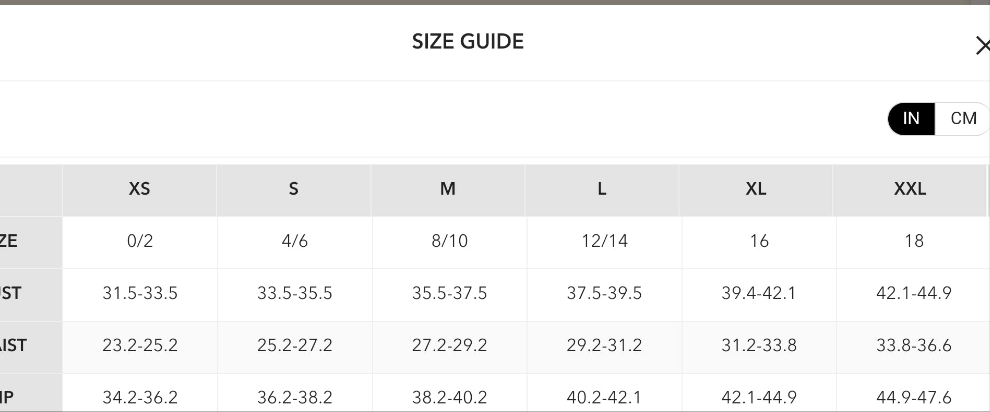Click the S column header

pyautogui.click(x=294, y=189)
